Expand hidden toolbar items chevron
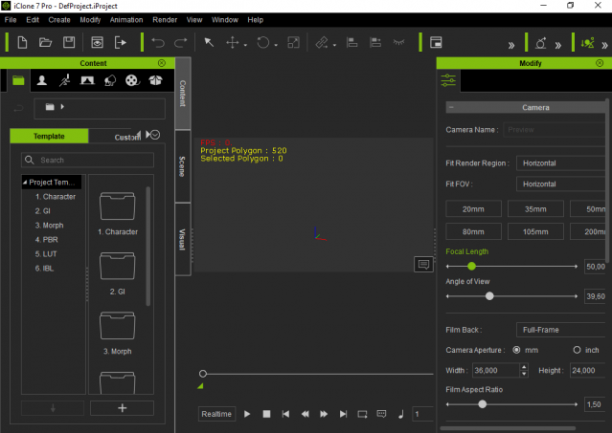 [511, 45]
